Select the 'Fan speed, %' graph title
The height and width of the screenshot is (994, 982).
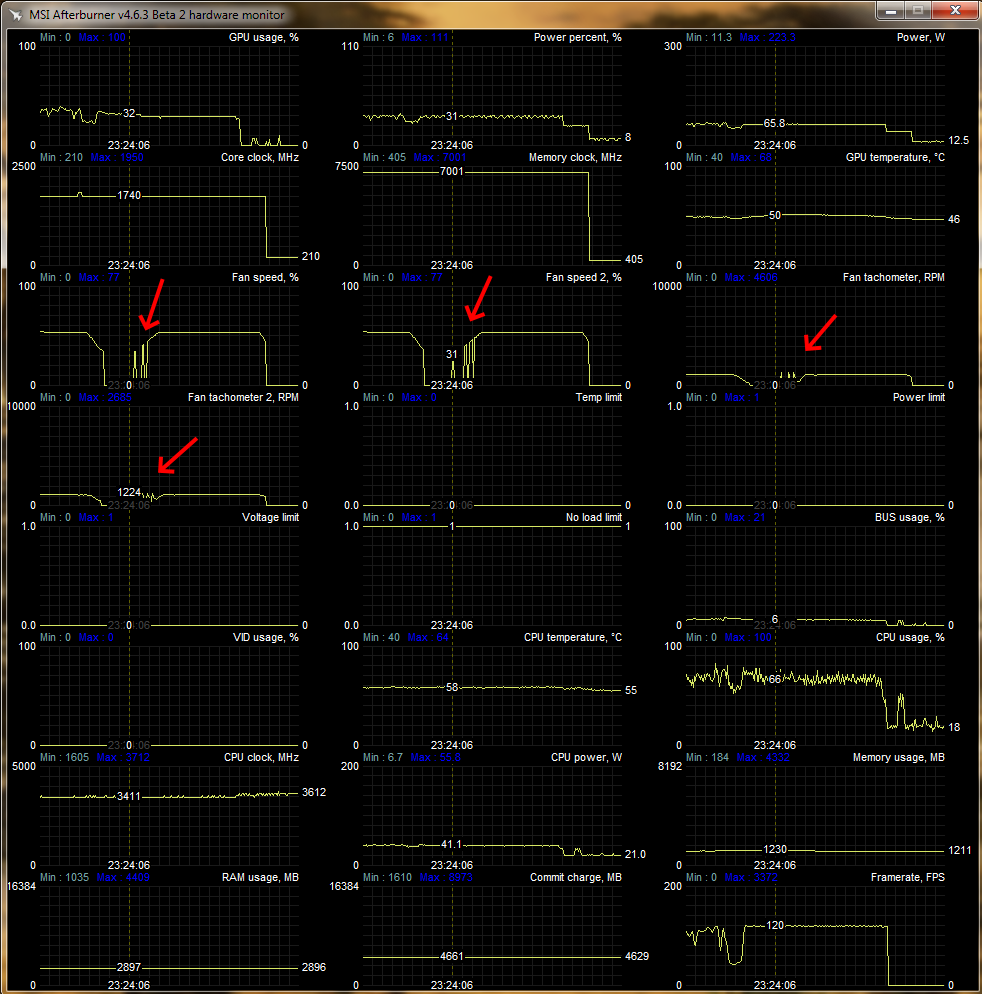pos(265,277)
